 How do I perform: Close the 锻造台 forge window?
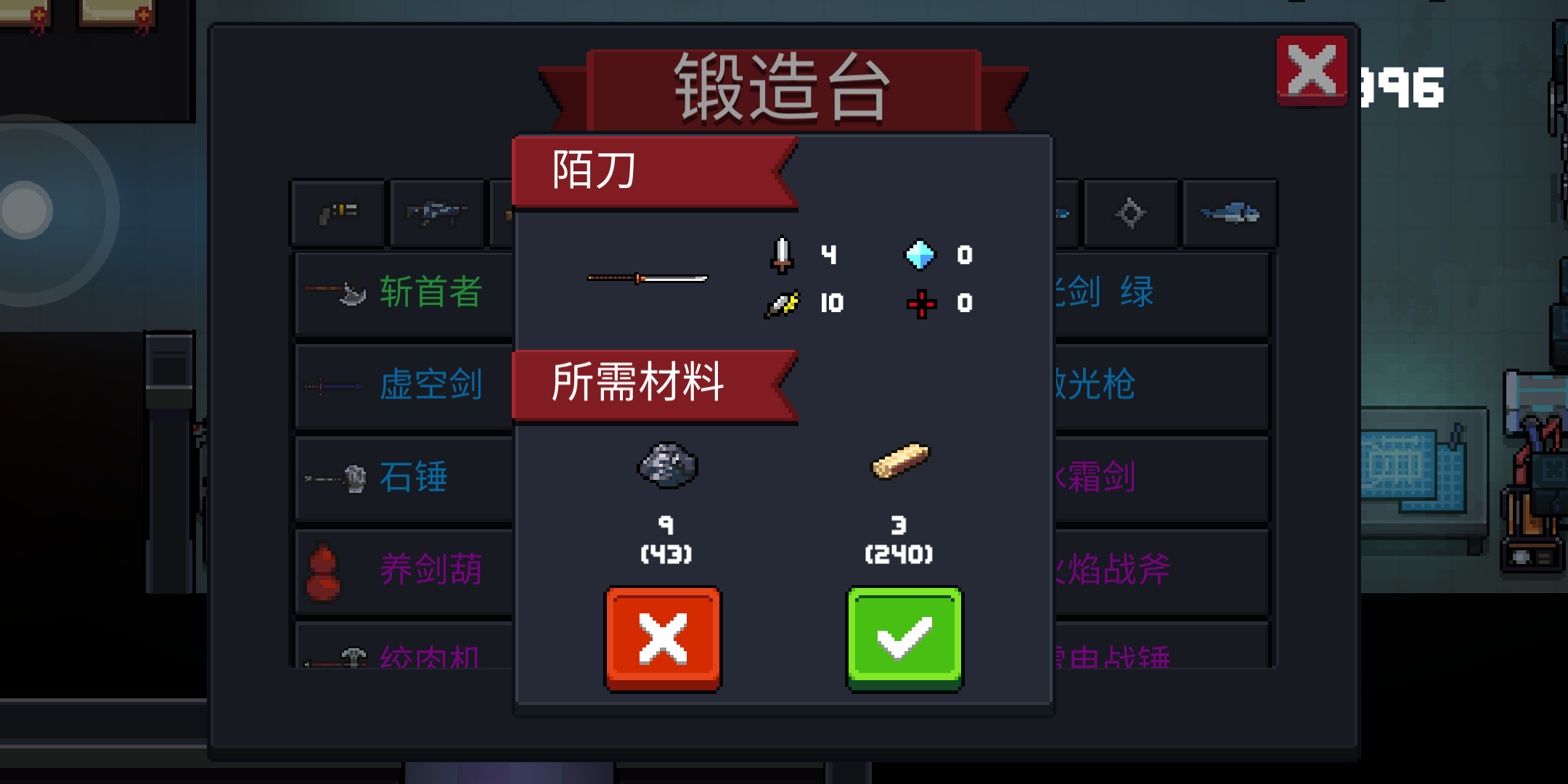pos(1312,70)
